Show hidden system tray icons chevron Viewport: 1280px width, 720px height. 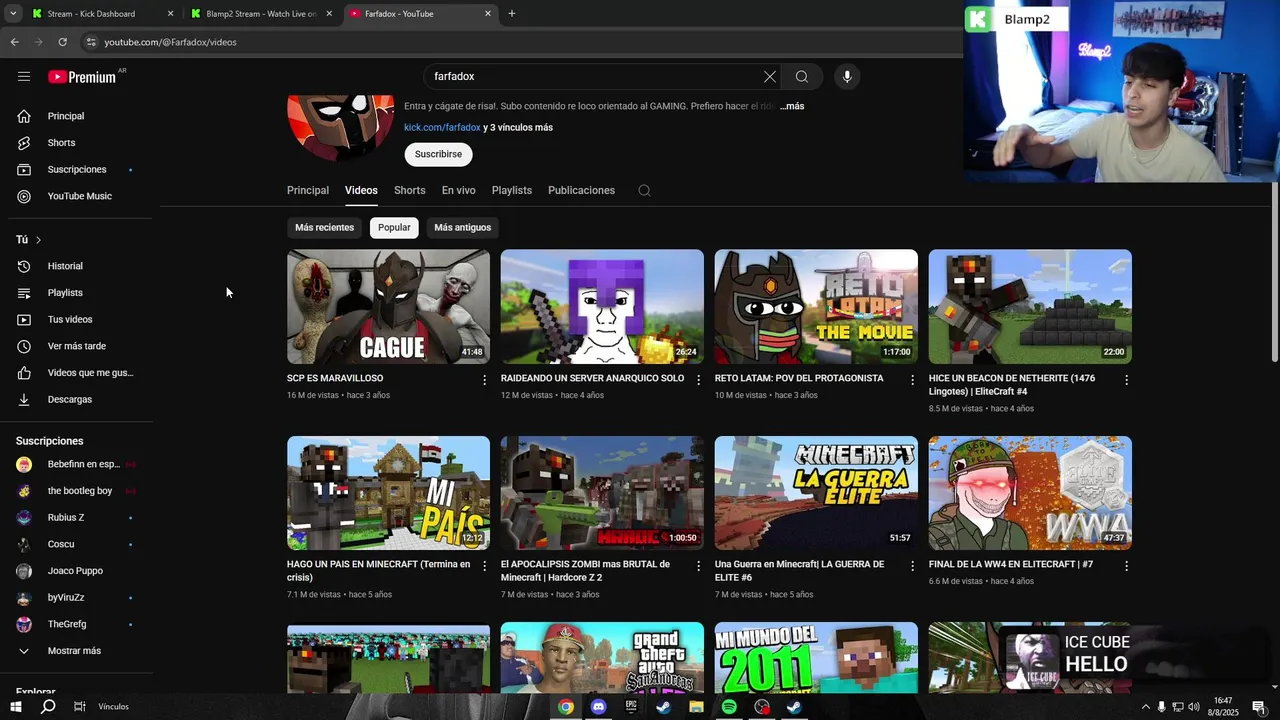1145,707
